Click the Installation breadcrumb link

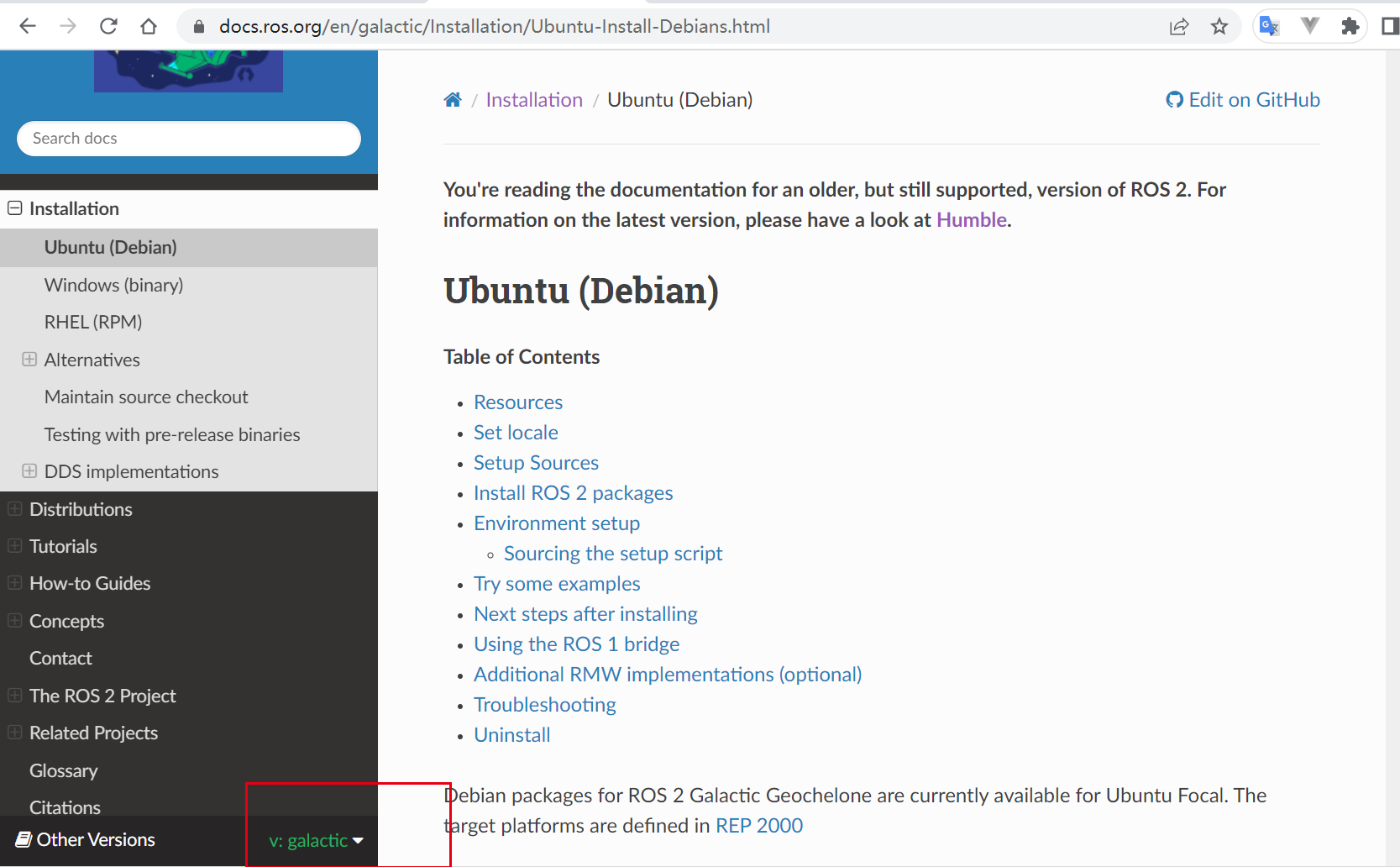[534, 100]
